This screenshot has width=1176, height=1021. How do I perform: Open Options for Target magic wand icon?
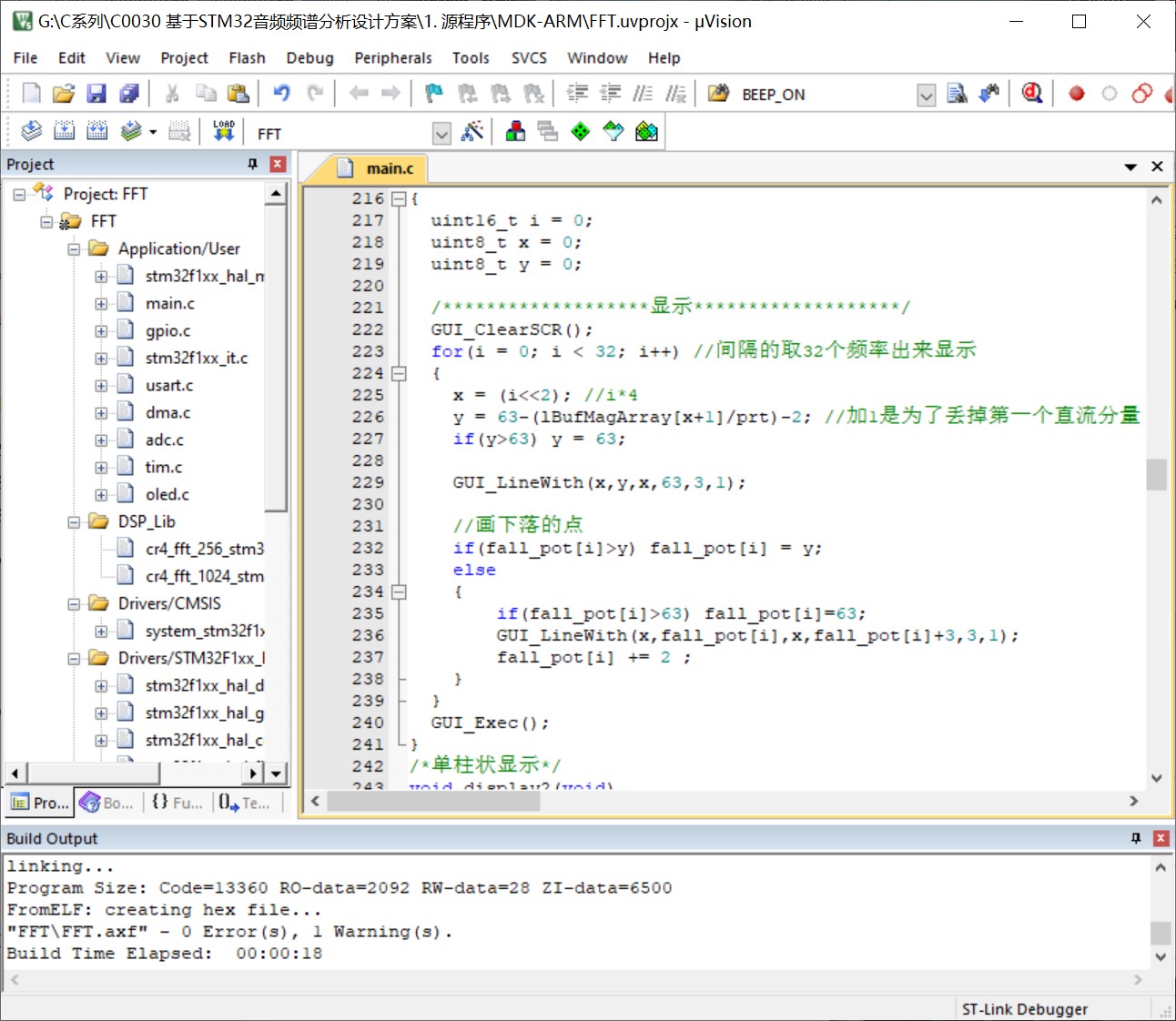click(471, 131)
